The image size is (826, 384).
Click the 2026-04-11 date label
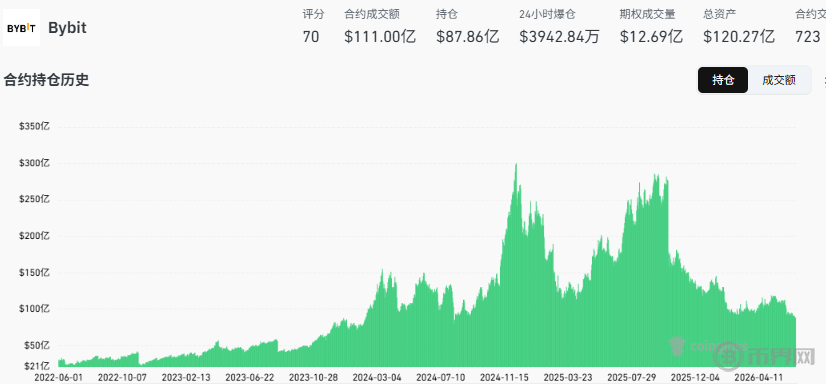[x=759, y=378]
